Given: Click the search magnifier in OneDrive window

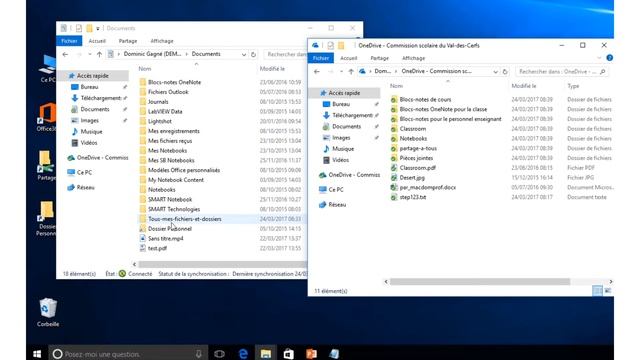Looking at the screenshot, I should pos(602,72).
